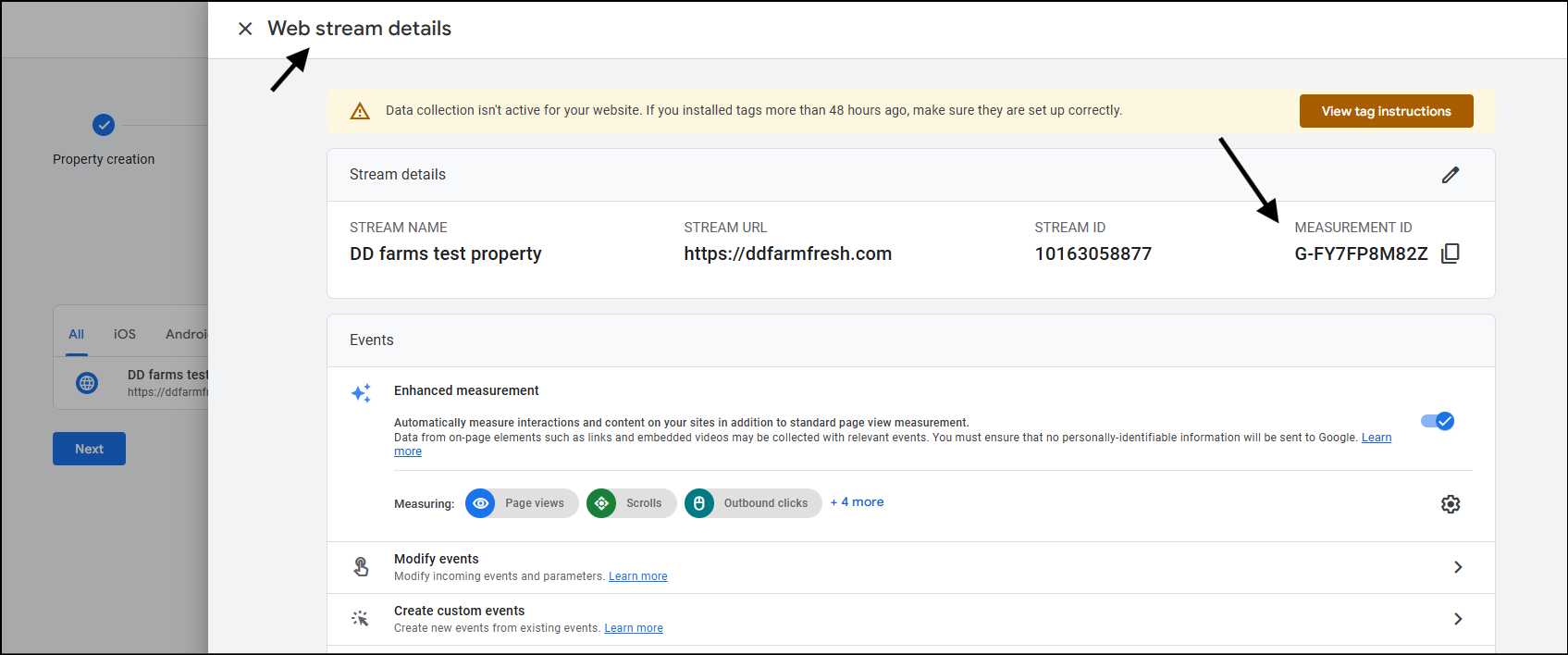Click the STREAM ID label
The image size is (1568, 655).
pyautogui.click(x=1070, y=228)
